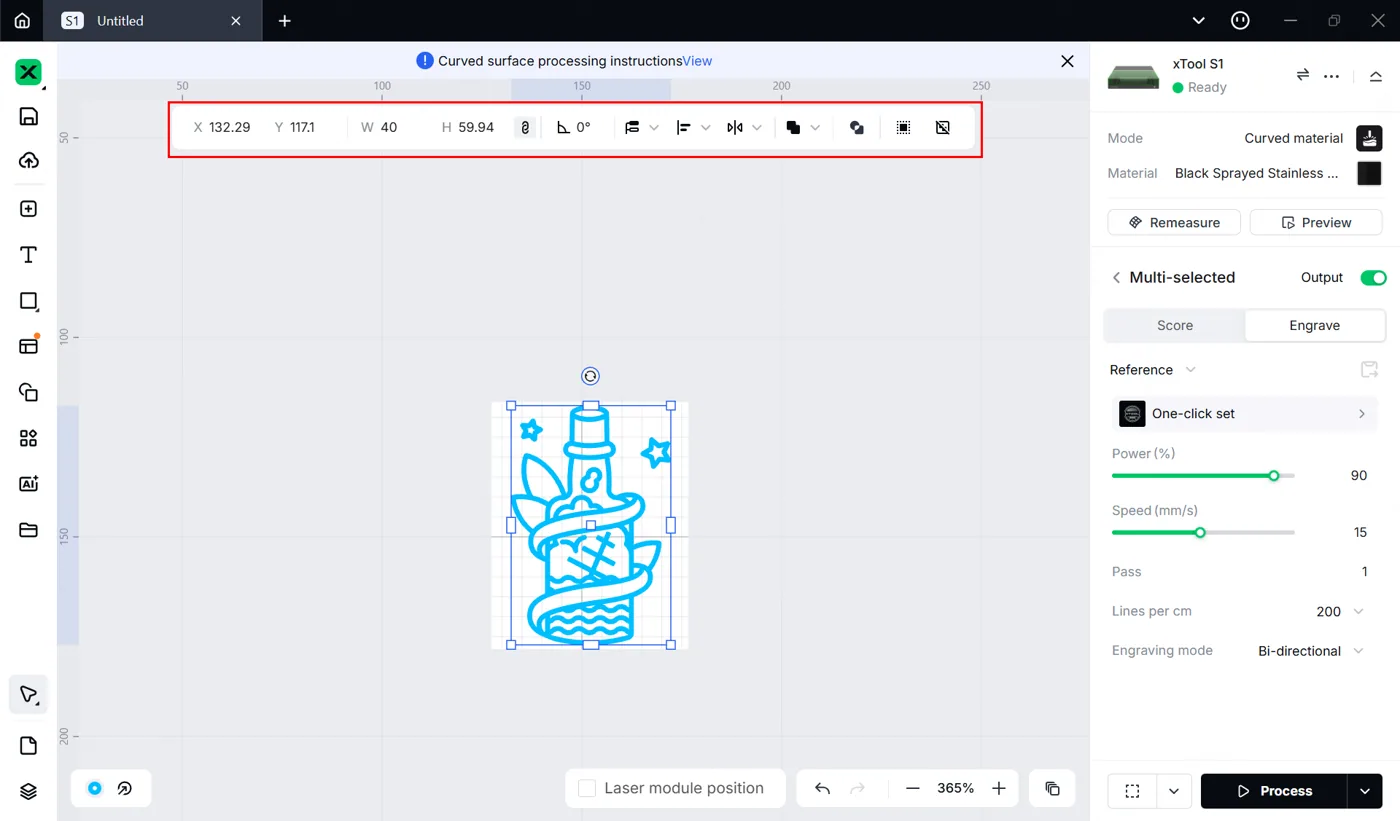
Task: Collapse the device panel with chevron up
Action: 1376,76
